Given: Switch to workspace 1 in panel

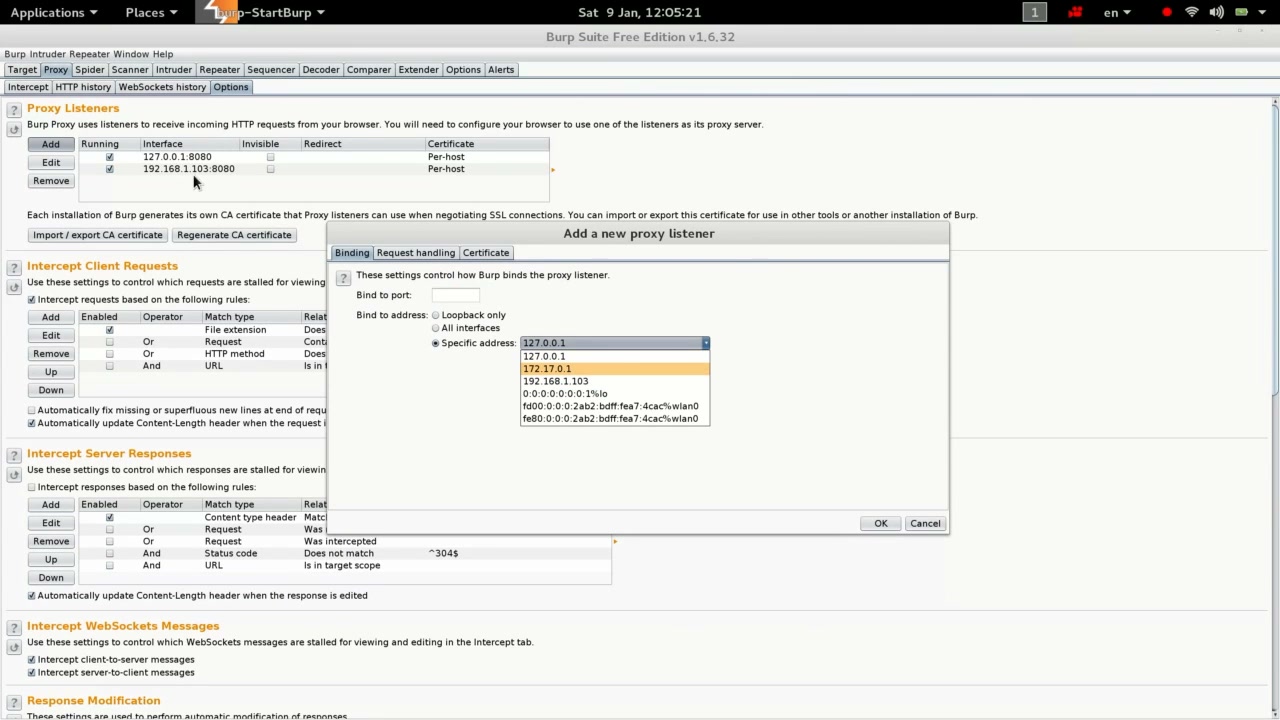Looking at the screenshot, I should [x=1034, y=12].
